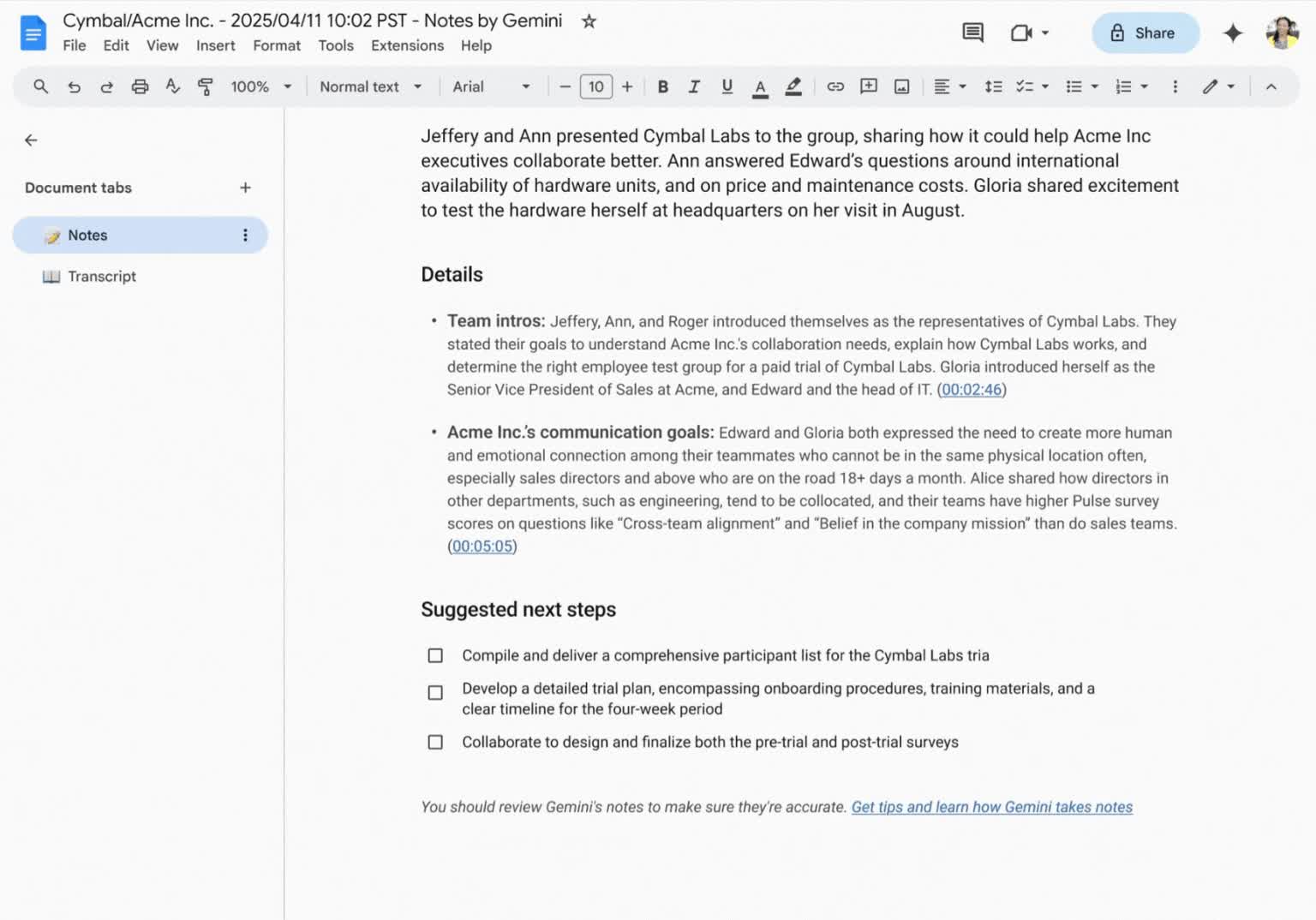This screenshot has width=1316, height=920.
Task: Decrease font size with minus button
Action: point(565,87)
